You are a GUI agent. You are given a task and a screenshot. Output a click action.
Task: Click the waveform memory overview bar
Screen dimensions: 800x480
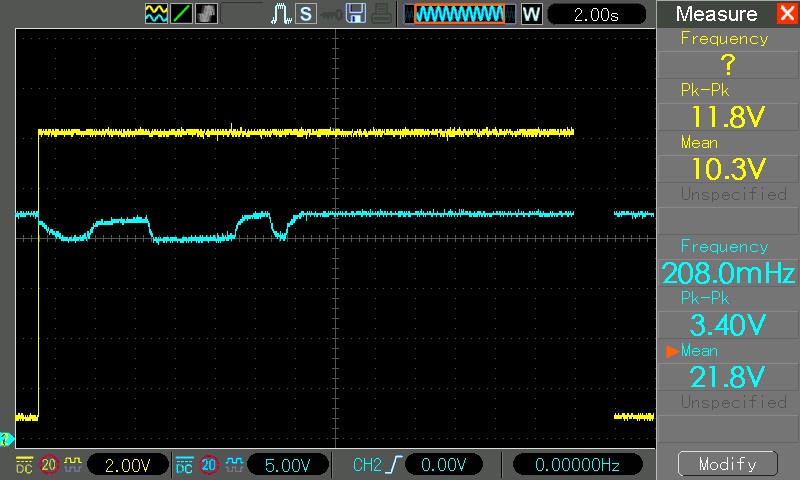point(460,14)
